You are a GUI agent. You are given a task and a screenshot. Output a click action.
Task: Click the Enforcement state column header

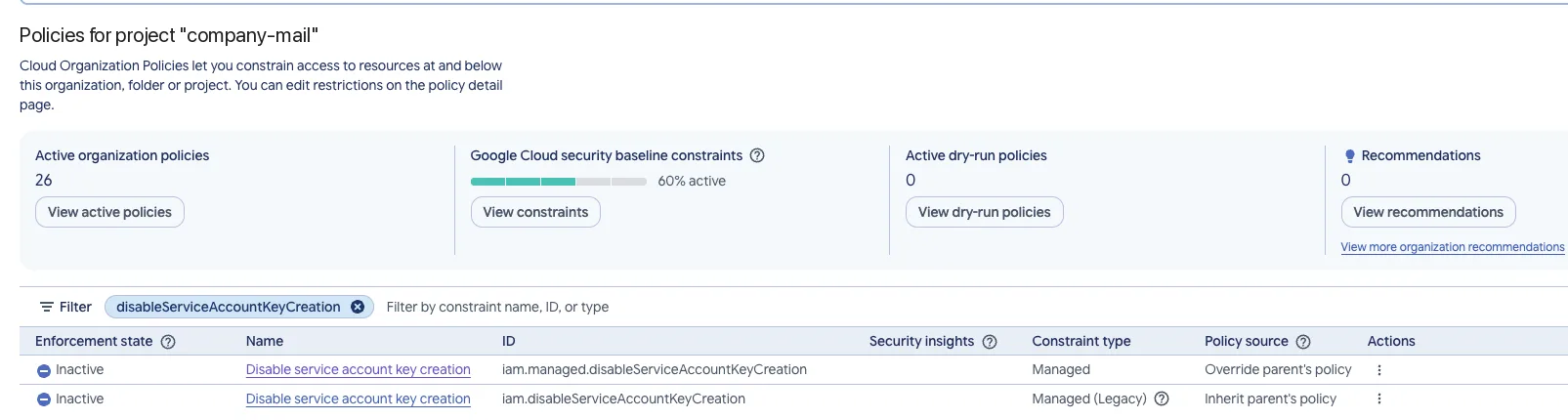(x=94, y=341)
